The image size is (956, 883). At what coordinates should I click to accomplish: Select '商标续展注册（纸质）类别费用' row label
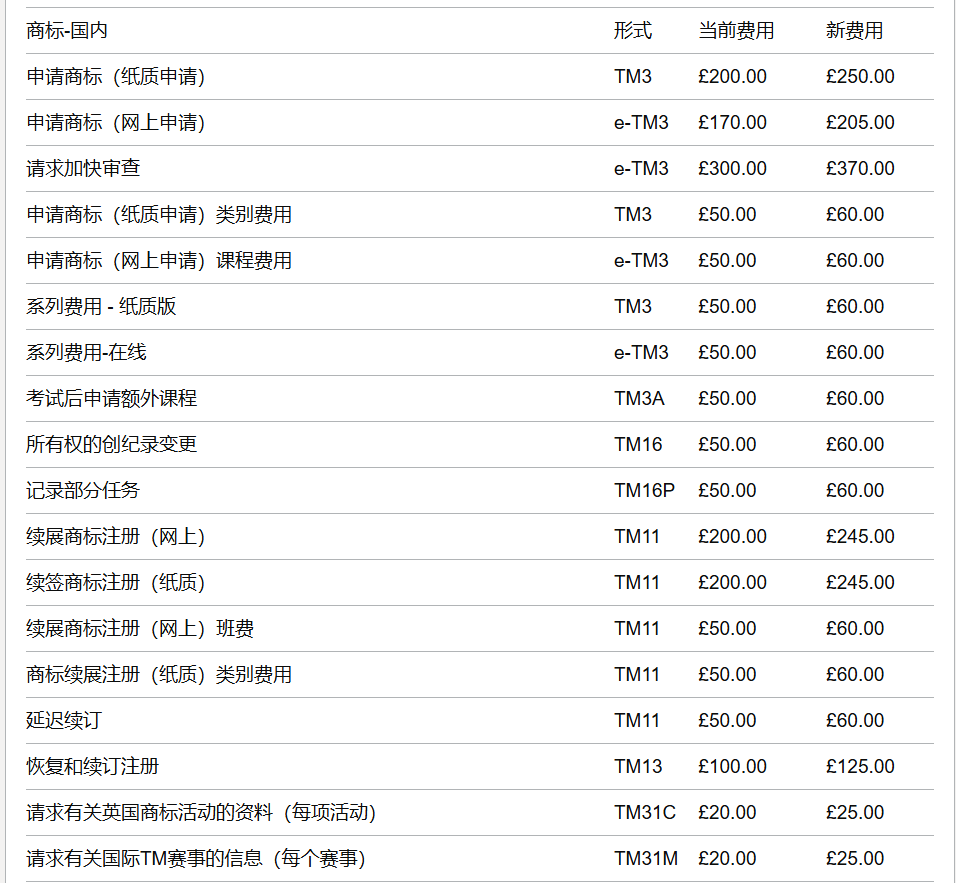click(159, 674)
